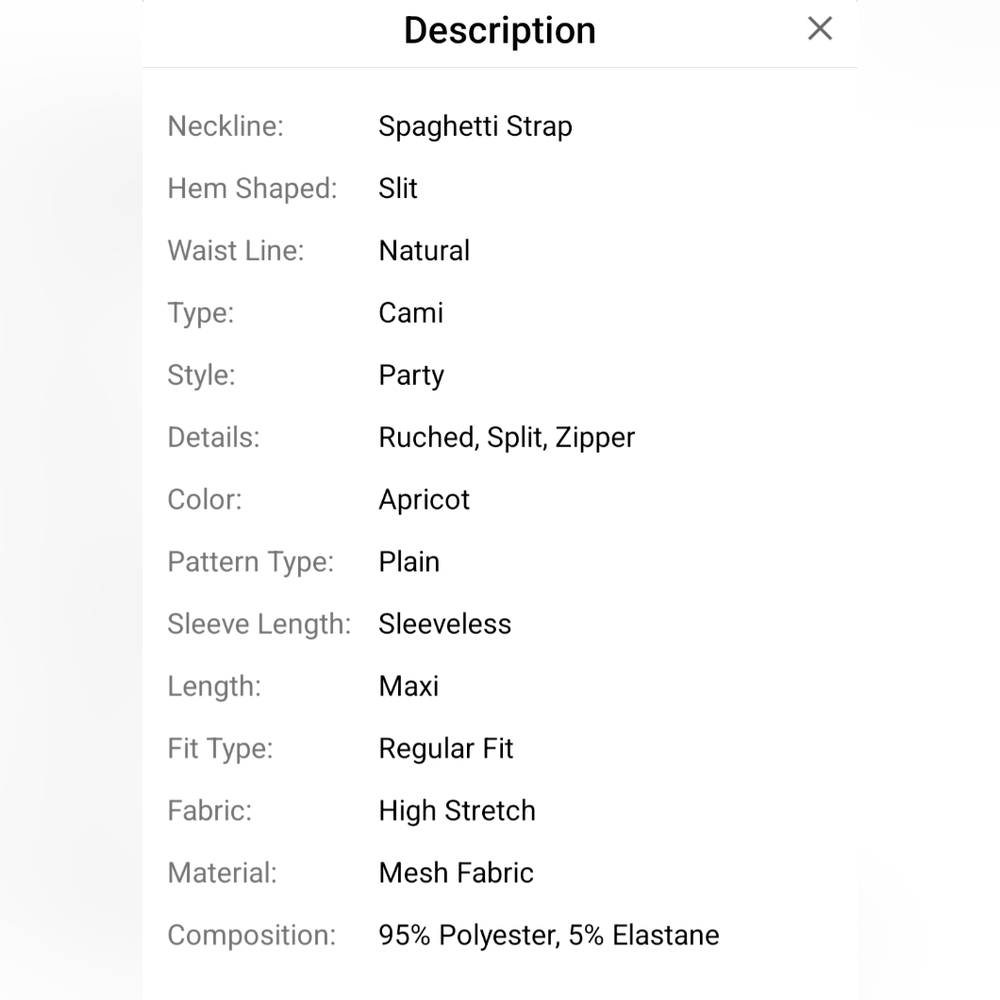1000x1000 pixels.
Task: Select the 95% Polyester, 5% Elastane text
Action: pos(549,936)
